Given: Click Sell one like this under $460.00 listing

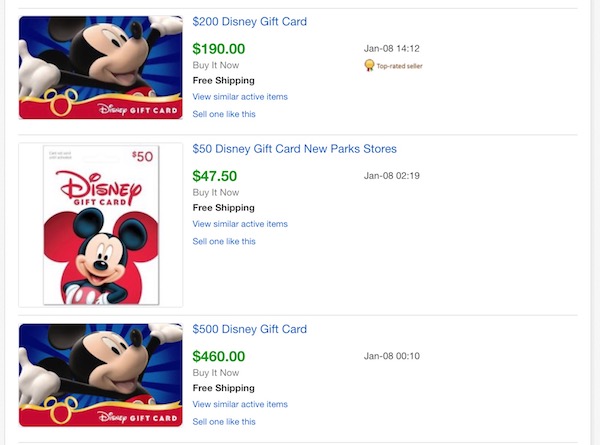Looking at the screenshot, I should (224, 422).
